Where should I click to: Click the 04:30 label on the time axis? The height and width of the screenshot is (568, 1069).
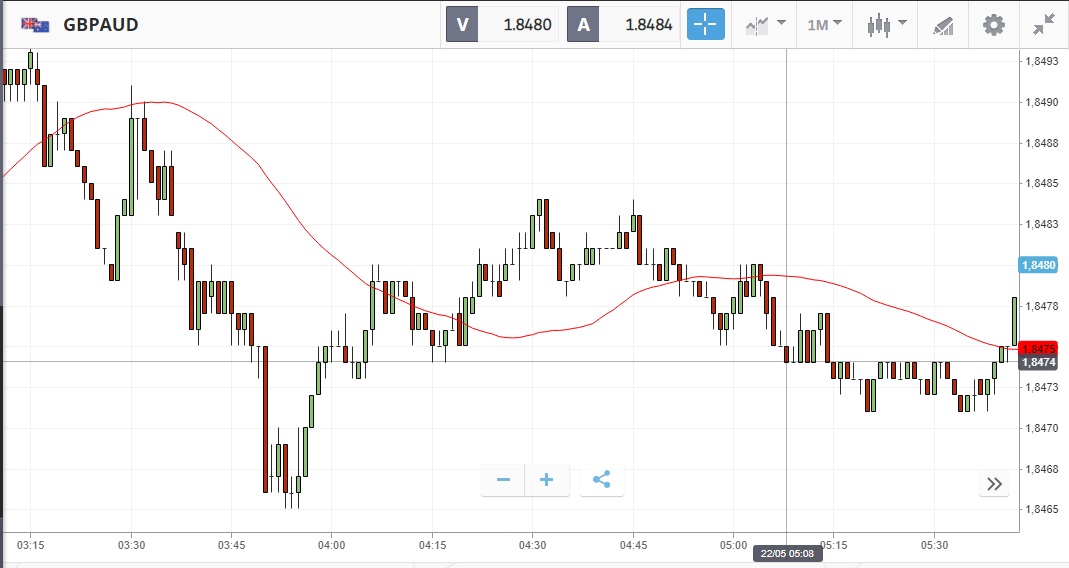pos(532,545)
